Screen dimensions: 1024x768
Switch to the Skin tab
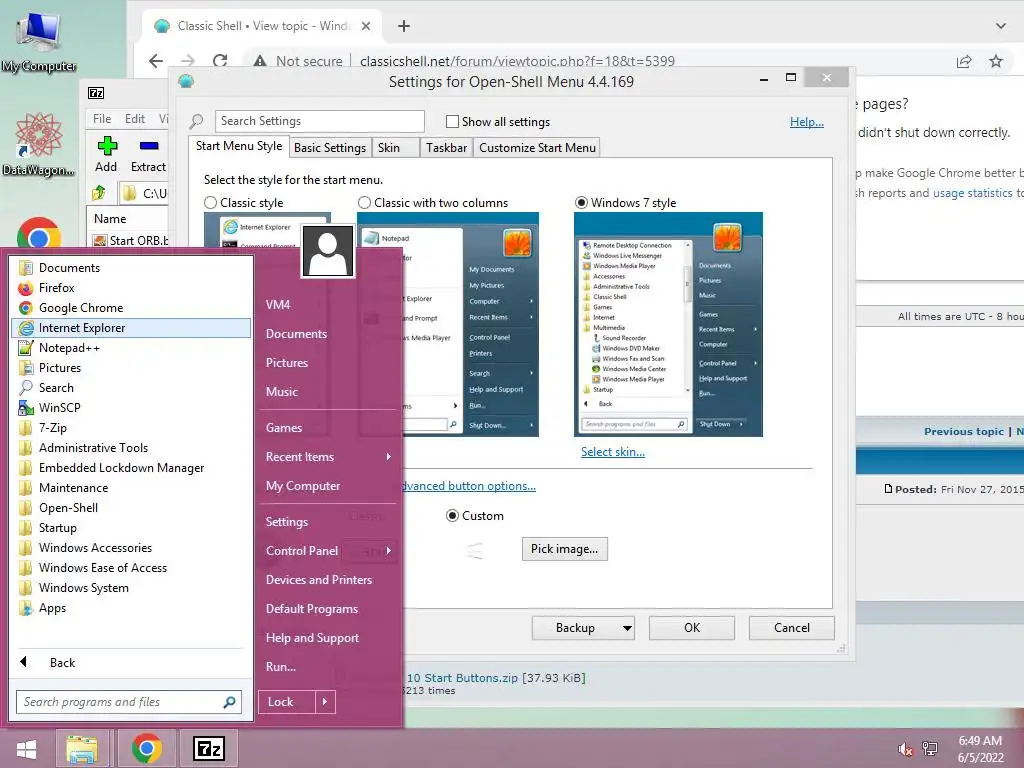click(x=395, y=148)
